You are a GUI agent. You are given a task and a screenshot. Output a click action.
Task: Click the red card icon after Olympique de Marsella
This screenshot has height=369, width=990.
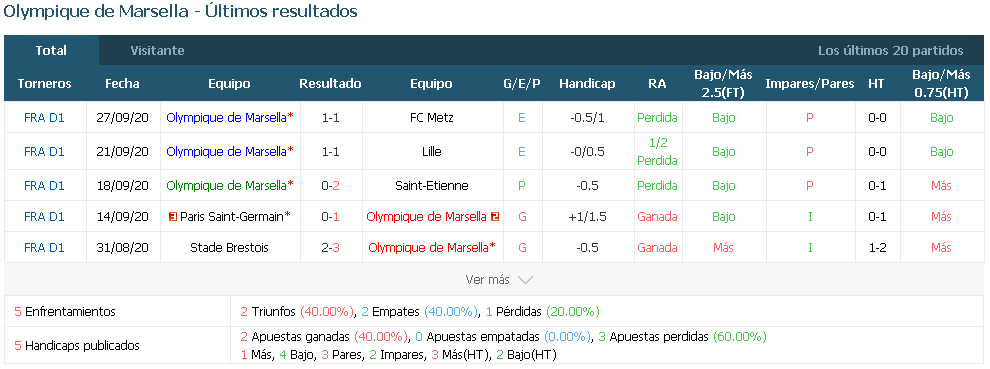[x=495, y=217]
